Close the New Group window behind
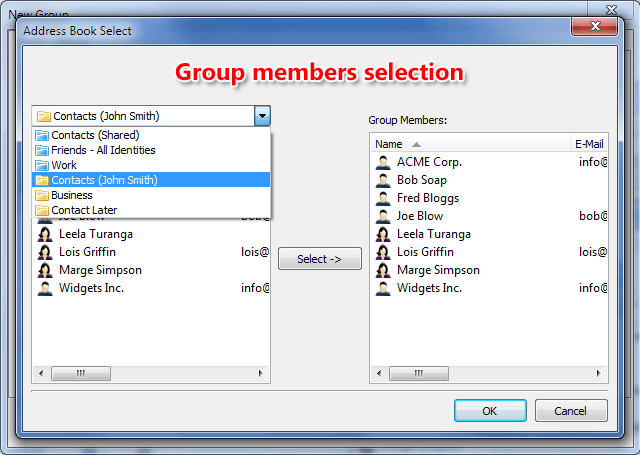The image size is (640, 455). coord(611,9)
